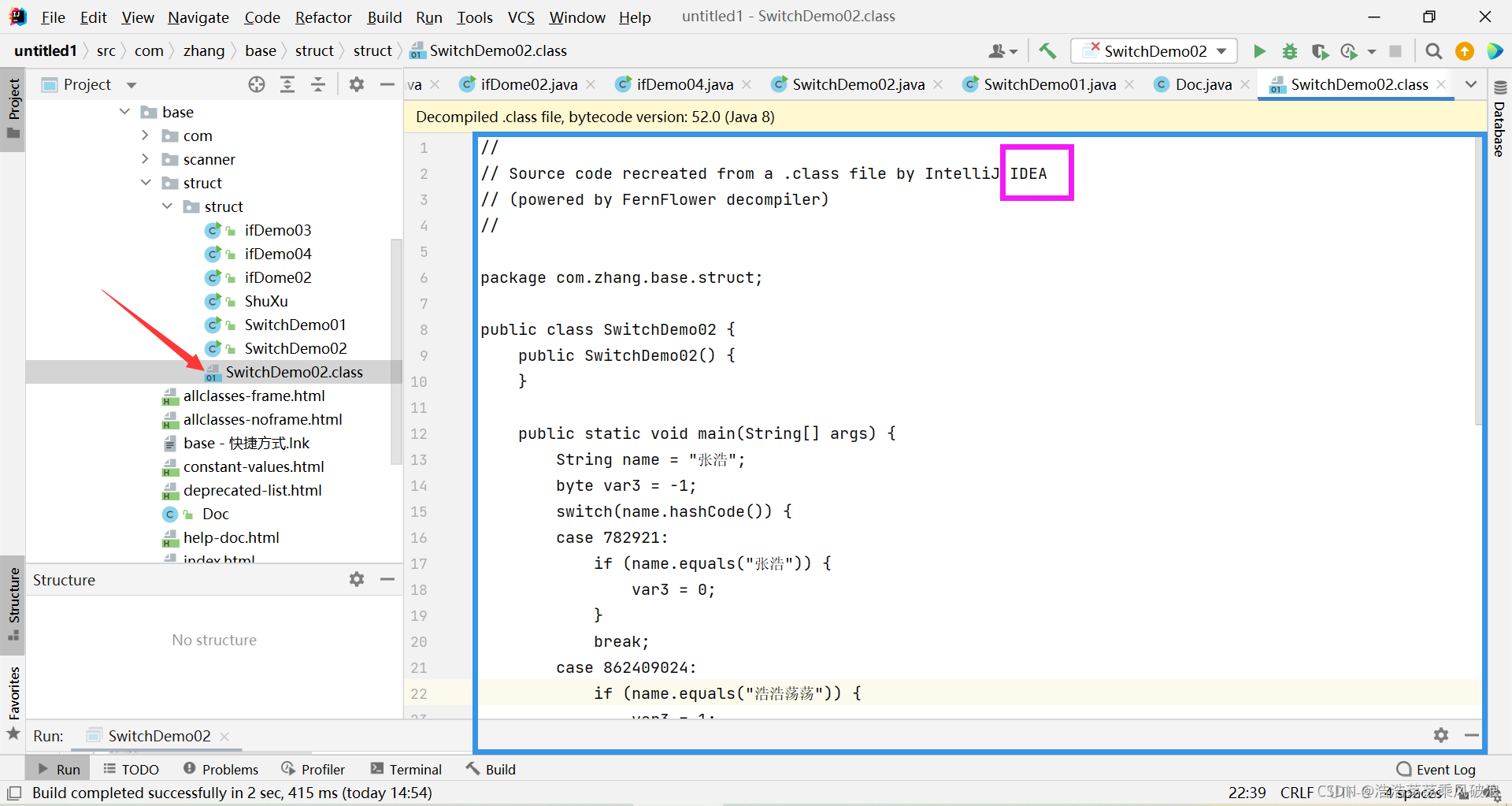Hide the Structure panel
Image resolution: width=1512 pixels, height=806 pixels.
pos(387,579)
